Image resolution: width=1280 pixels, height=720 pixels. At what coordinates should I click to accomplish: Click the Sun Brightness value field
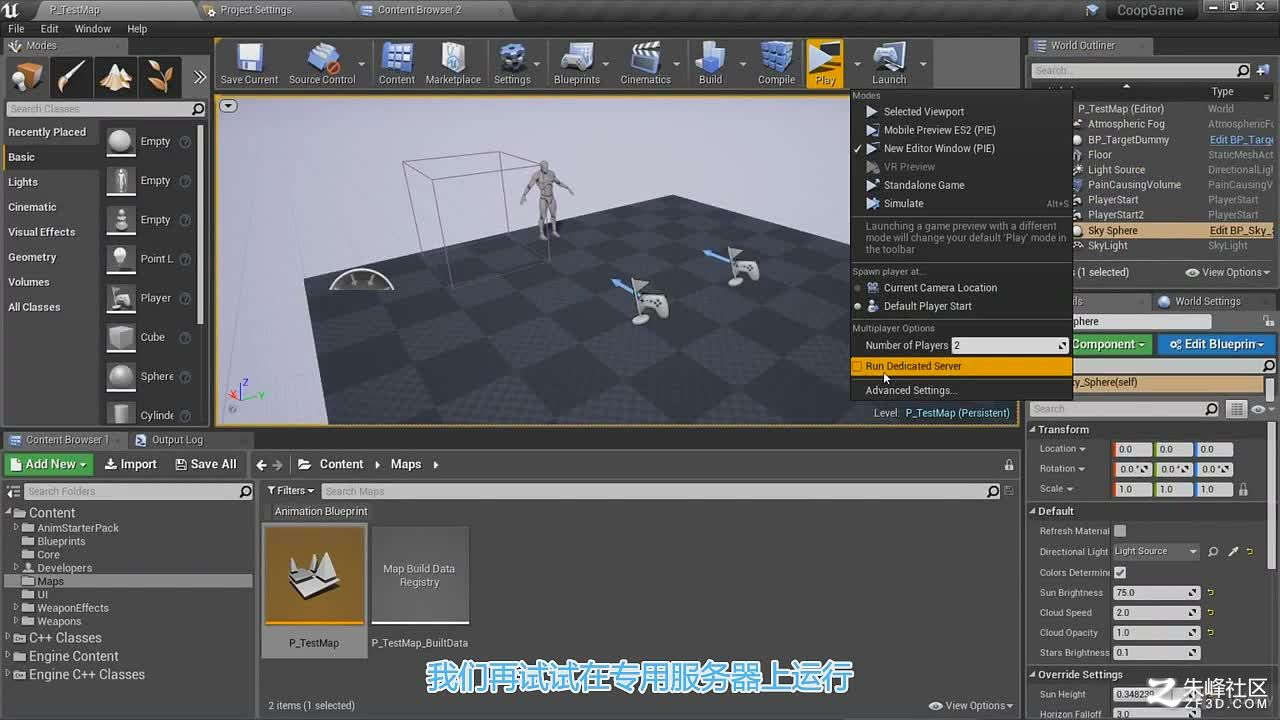(1156, 593)
